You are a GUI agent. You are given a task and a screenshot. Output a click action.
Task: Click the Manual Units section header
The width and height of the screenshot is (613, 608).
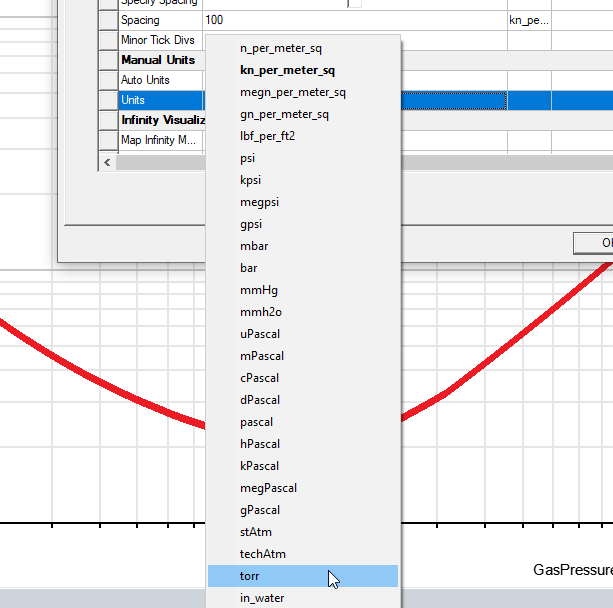point(158,60)
